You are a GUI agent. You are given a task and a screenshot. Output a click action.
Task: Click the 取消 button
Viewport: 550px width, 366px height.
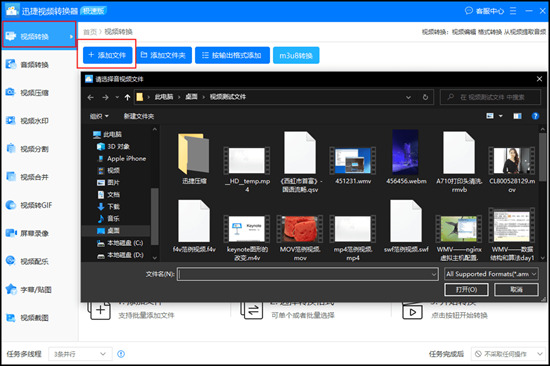tap(516, 290)
